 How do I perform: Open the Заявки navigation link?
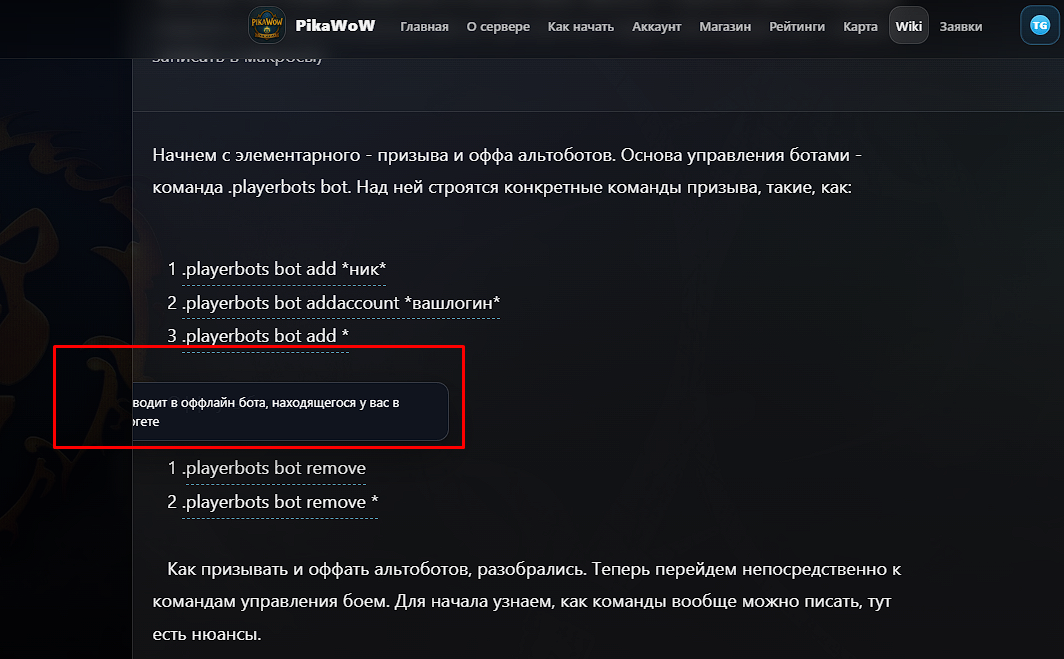click(x=960, y=26)
